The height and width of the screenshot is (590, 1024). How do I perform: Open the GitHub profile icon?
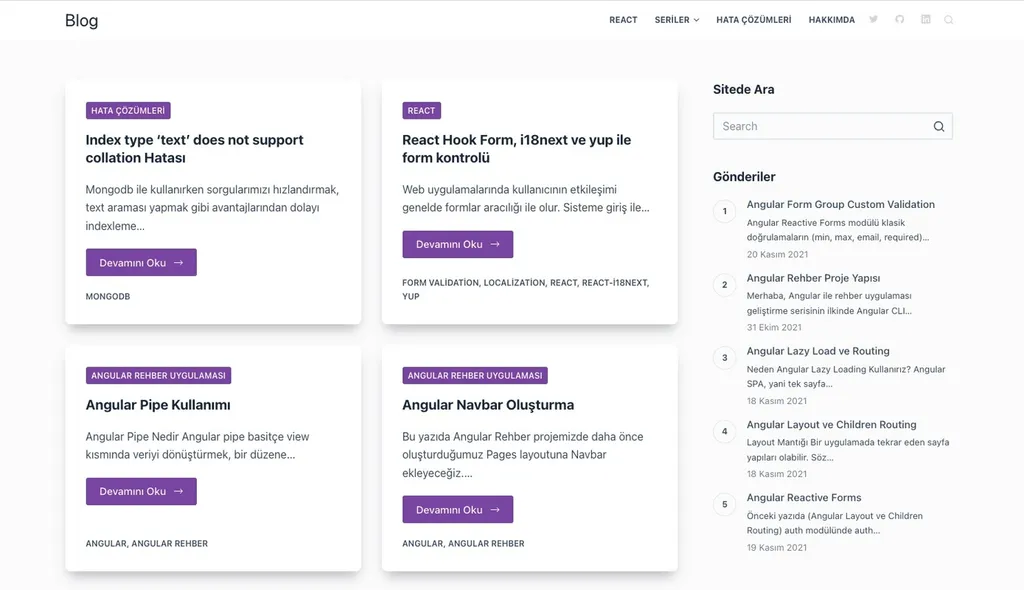[899, 20]
